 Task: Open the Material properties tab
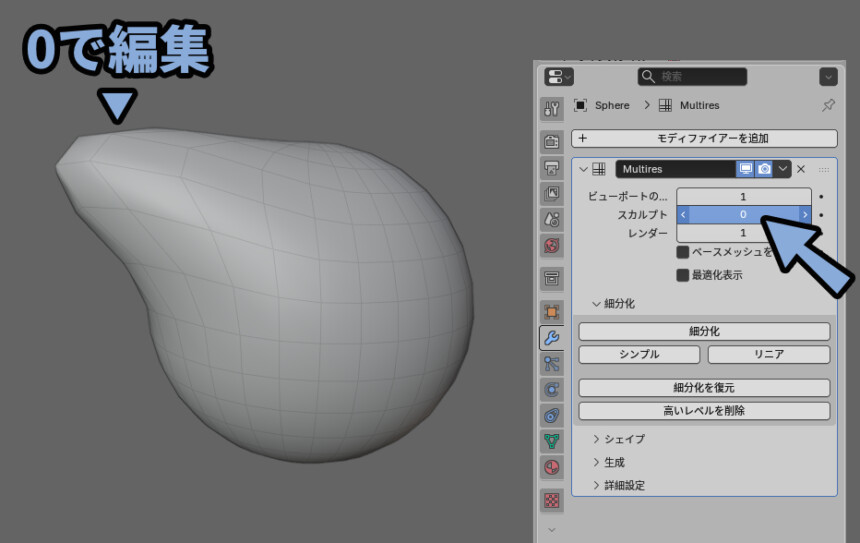tap(552, 467)
